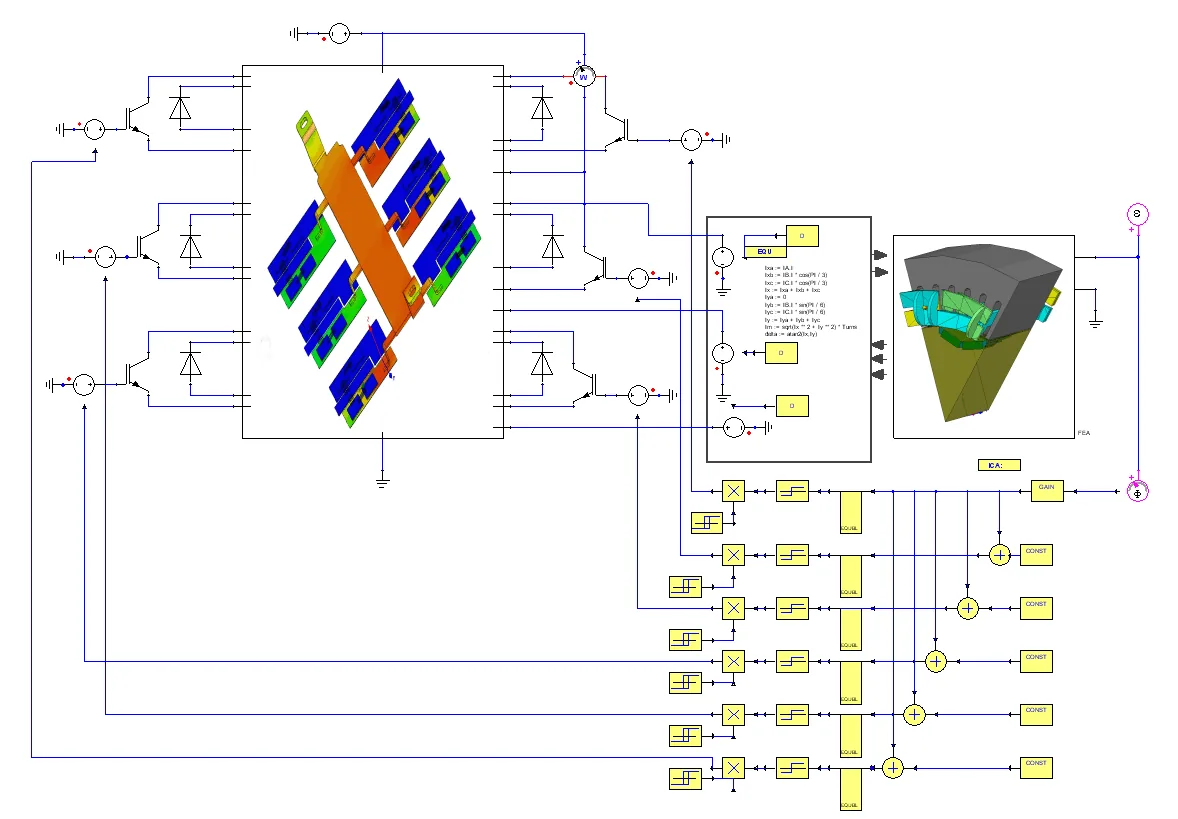This screenshot has width=1178, height=819.
Task: Click the FEA label under the motor model
Action: pos(1083,433)
